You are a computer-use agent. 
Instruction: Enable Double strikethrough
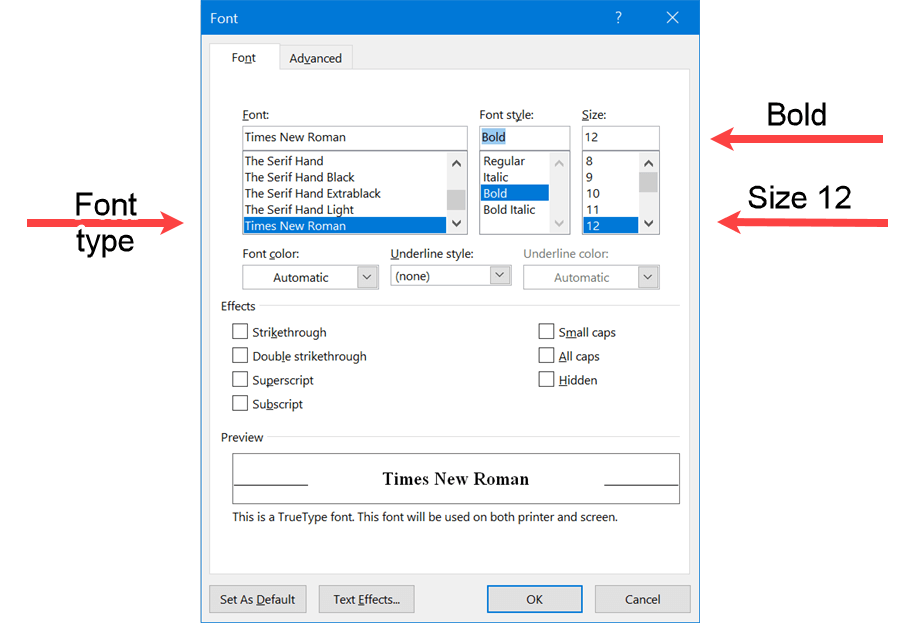240,355
